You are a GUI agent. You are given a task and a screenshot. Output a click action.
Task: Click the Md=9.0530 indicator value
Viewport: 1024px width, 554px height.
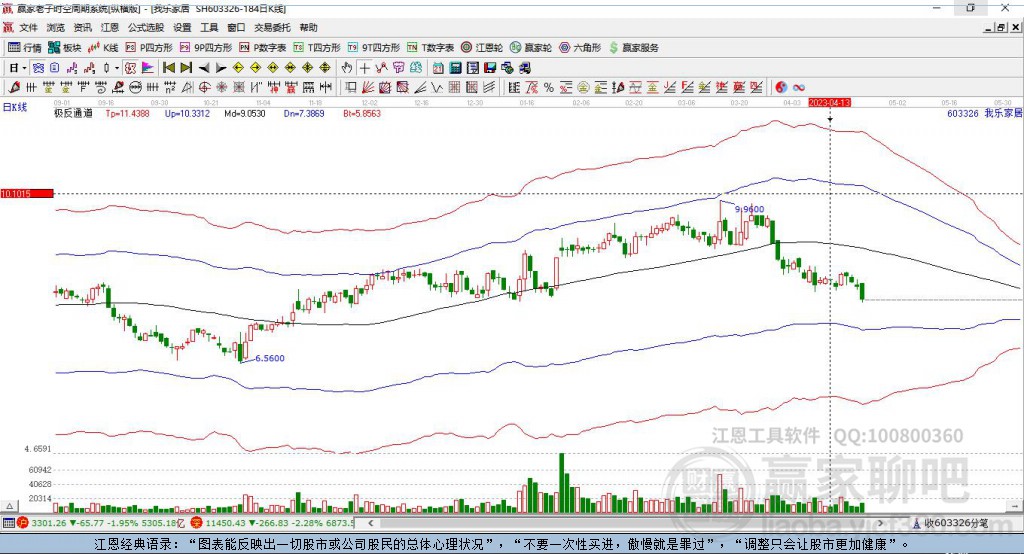(x=245, y=114)
